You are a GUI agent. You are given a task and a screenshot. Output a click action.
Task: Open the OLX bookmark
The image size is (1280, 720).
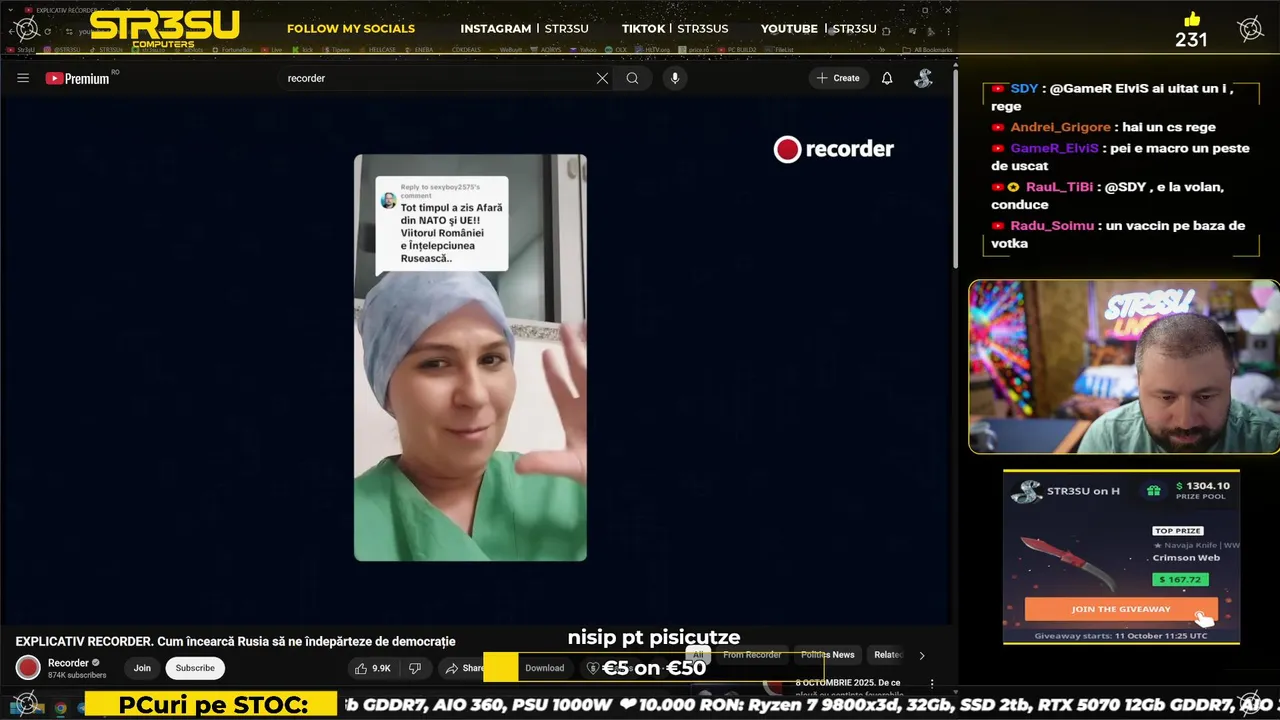pyautogui.click(x=617, y=49)
